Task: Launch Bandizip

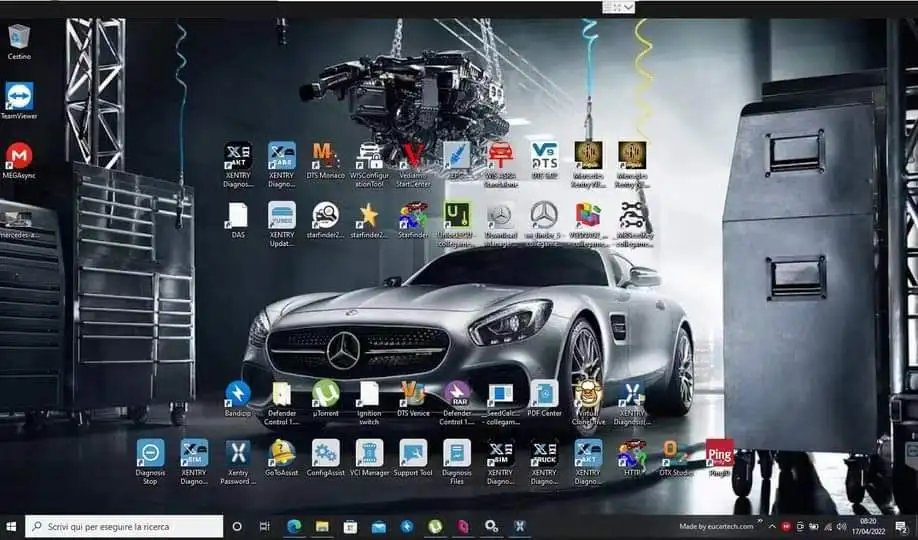Action: 238,398
